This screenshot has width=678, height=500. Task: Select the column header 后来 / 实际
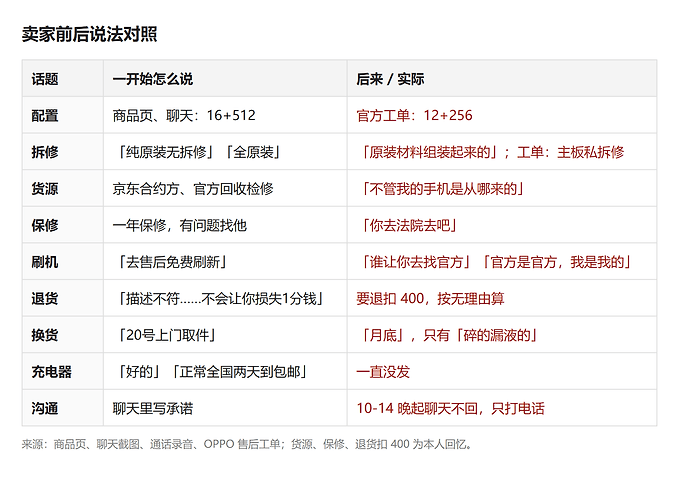pos(502,78)
